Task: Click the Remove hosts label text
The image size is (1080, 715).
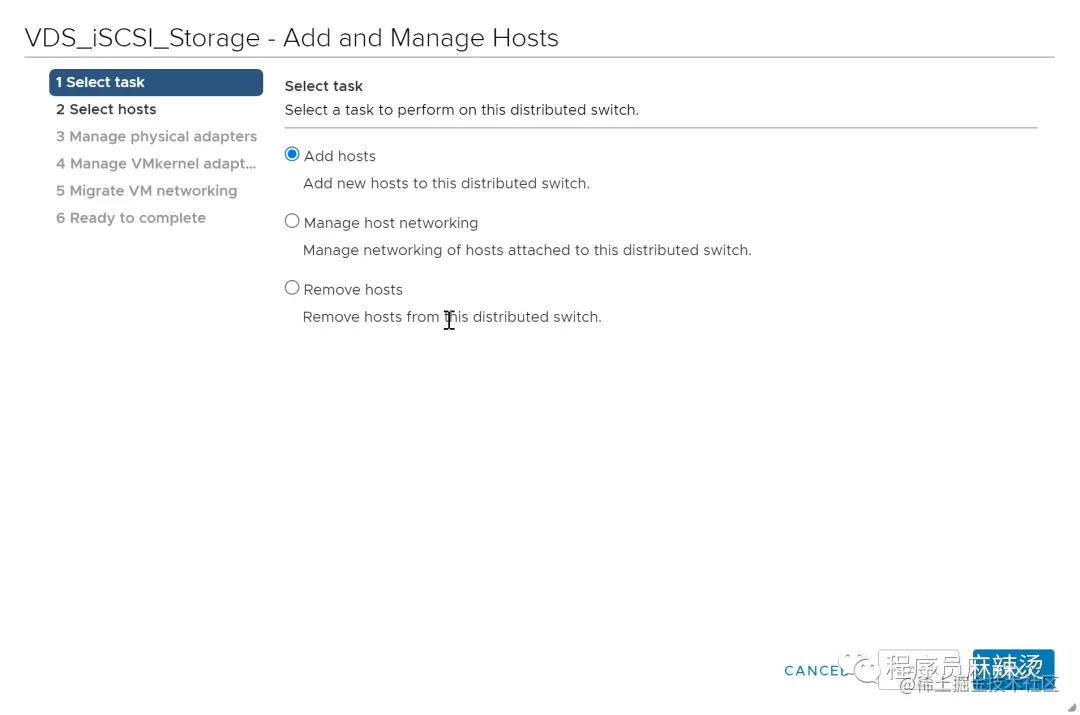Action: pos(353,290)
